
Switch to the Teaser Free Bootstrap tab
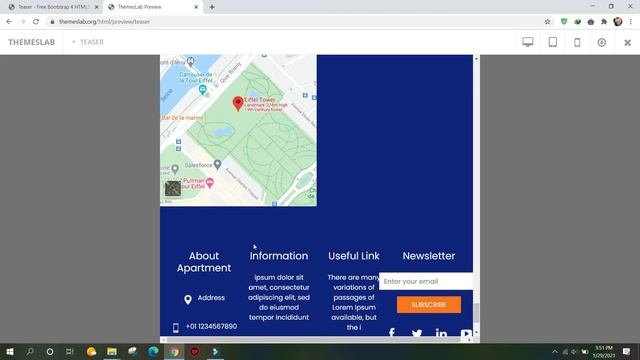coord(53,7)
